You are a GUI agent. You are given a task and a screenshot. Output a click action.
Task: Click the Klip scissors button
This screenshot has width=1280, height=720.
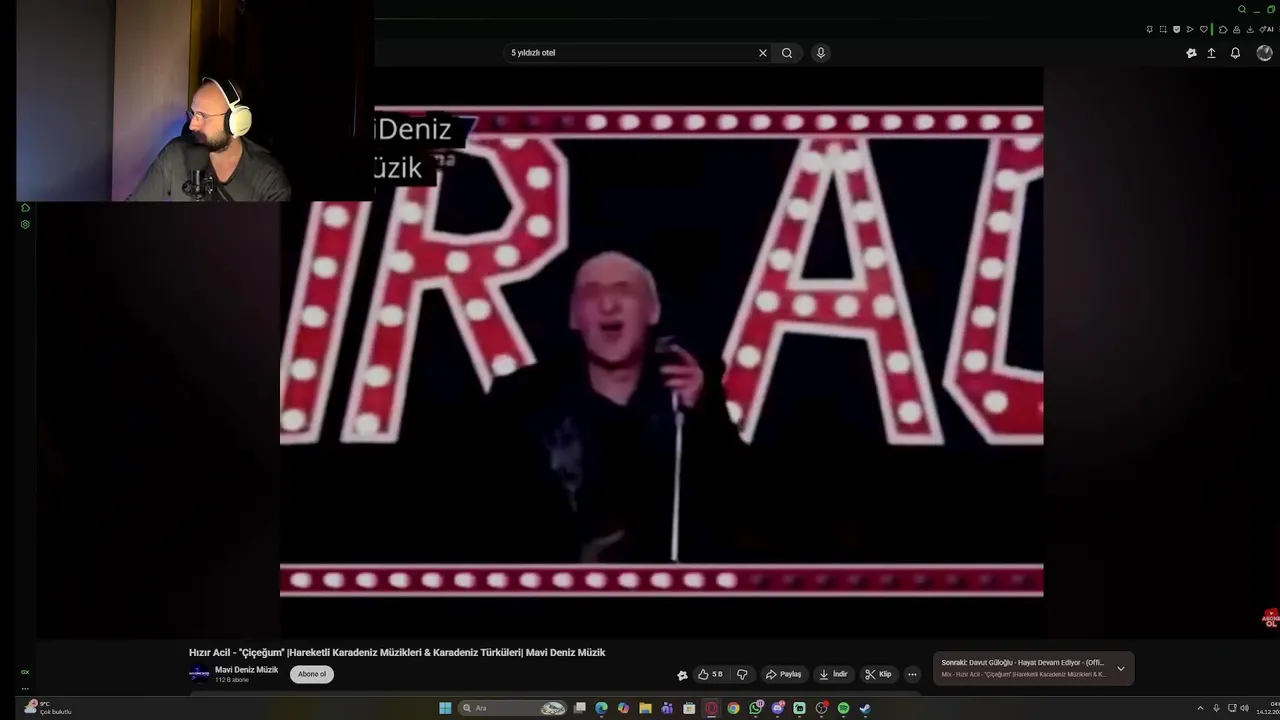pyautogui.click(x=878, y=674)
